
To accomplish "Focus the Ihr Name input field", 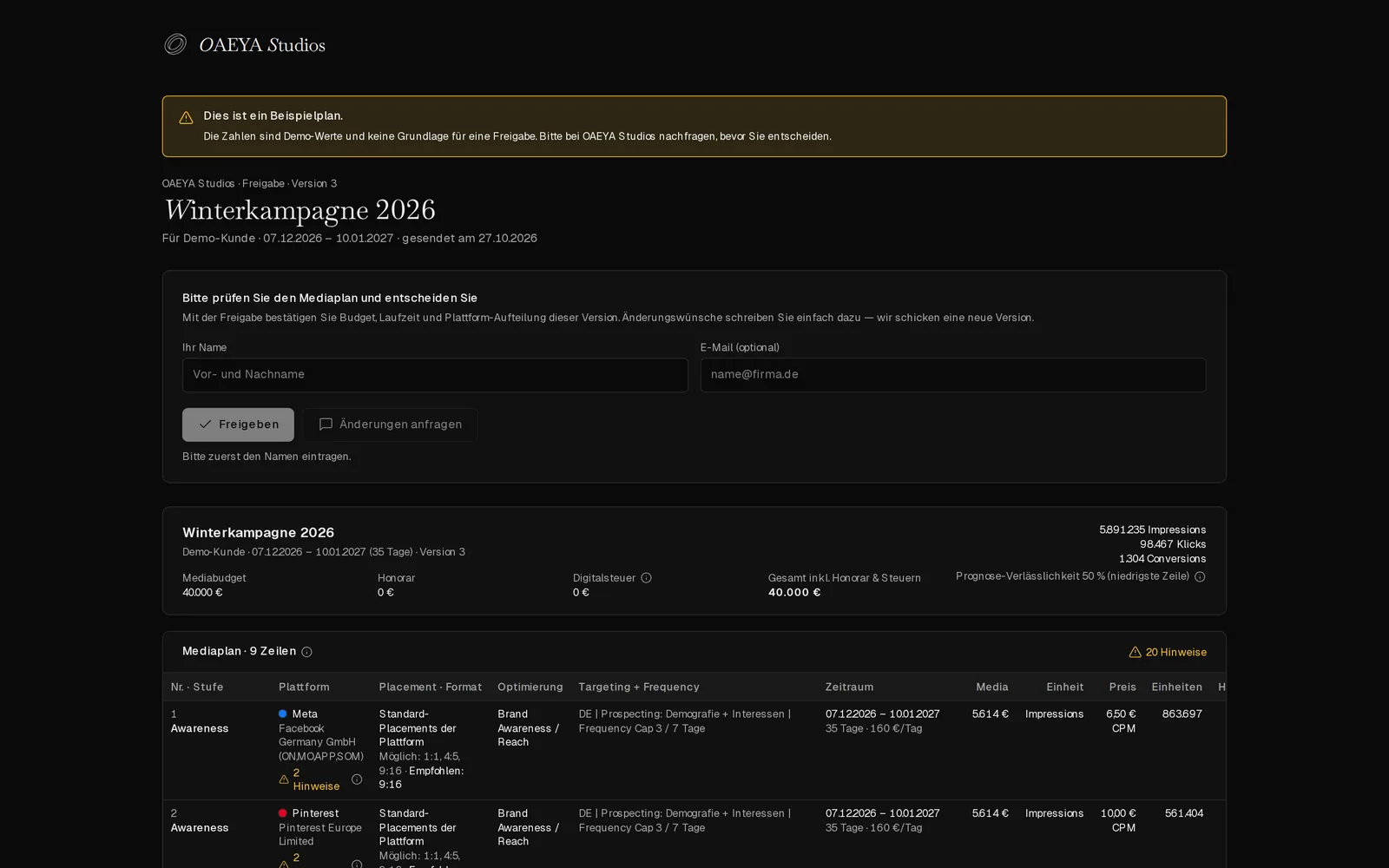I will coord(435,375).
